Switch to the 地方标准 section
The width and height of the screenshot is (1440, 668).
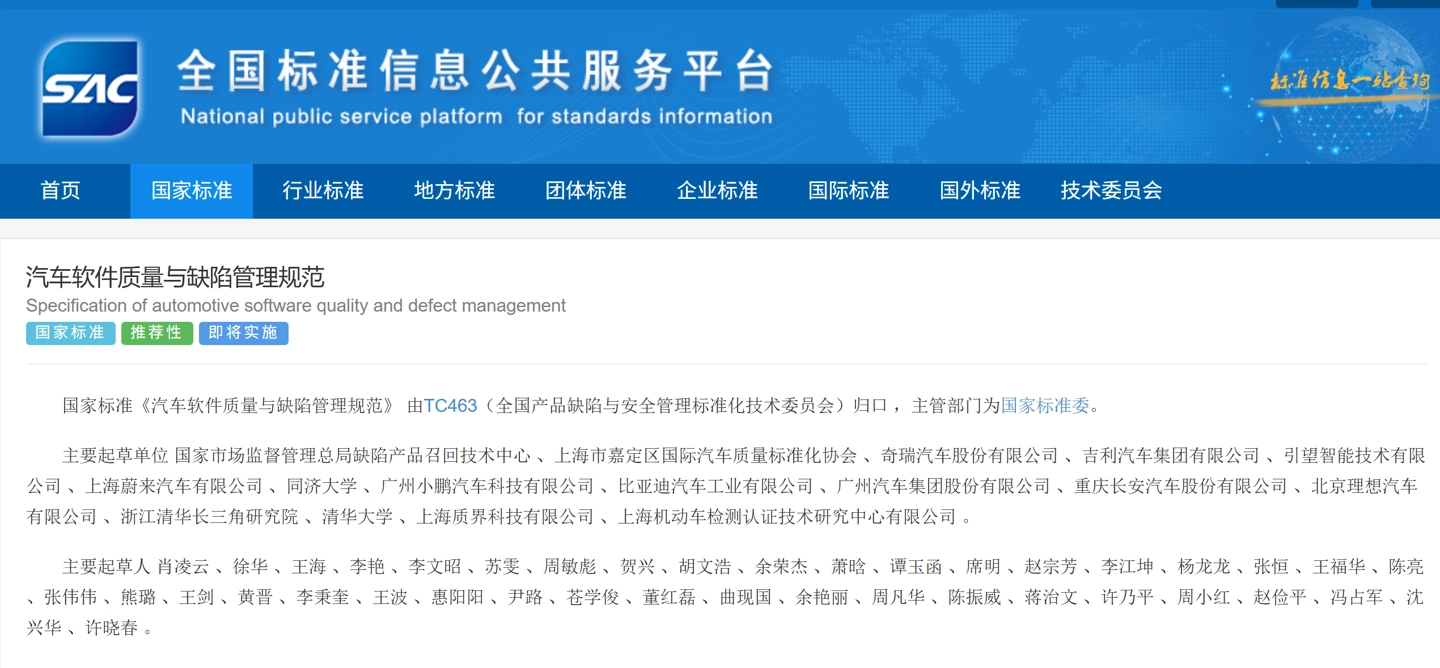(454, 191)
